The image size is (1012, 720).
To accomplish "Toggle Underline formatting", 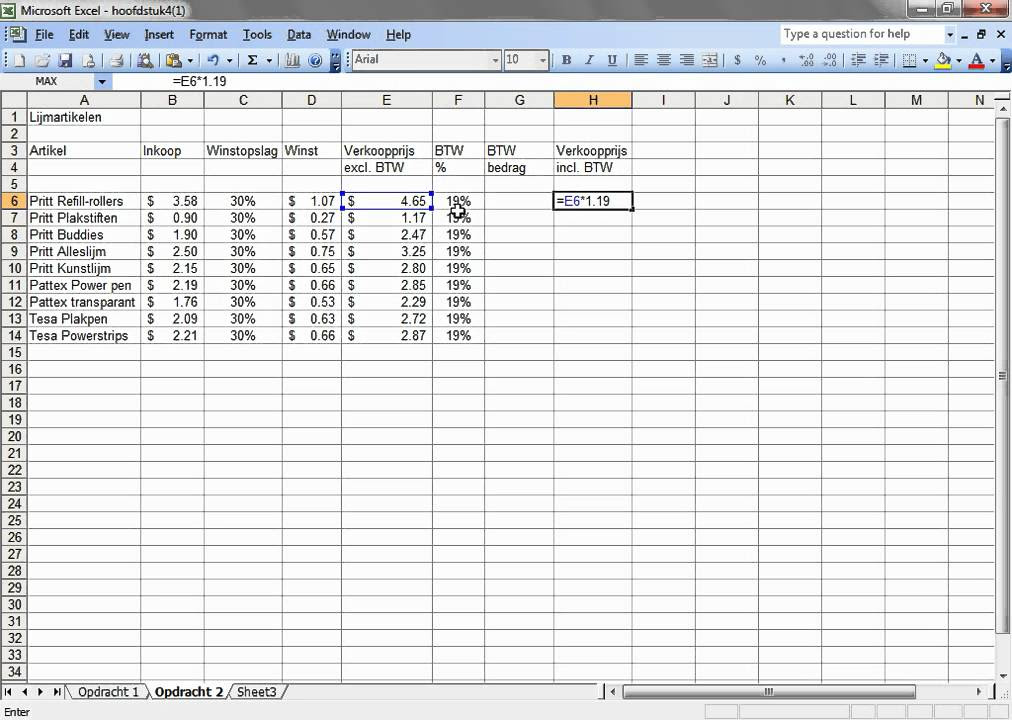I will point(612,60).
